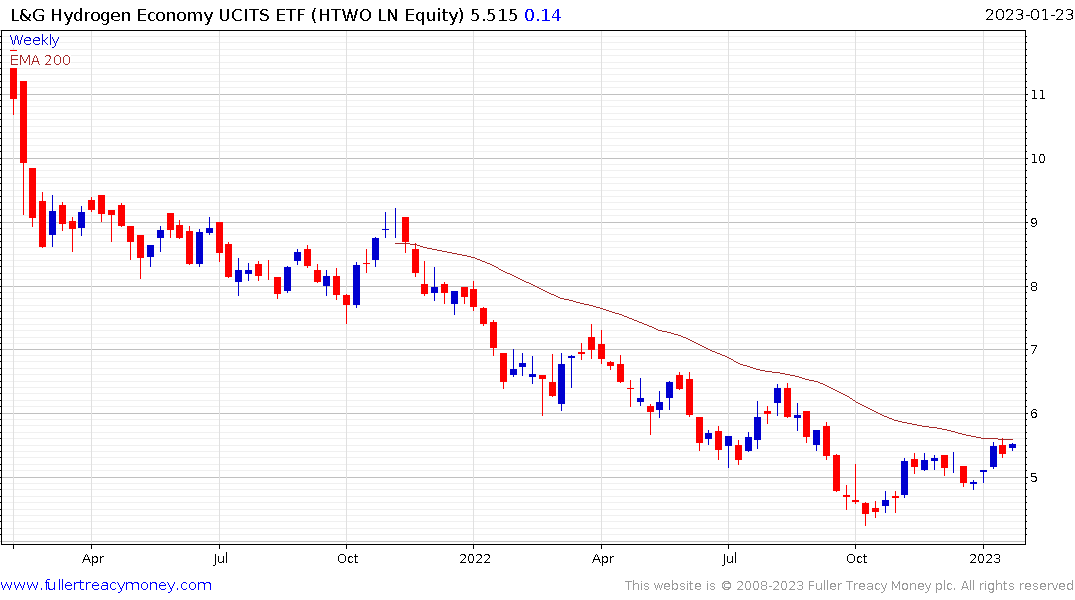Click the 9 price axis label

pos(1035,222)
